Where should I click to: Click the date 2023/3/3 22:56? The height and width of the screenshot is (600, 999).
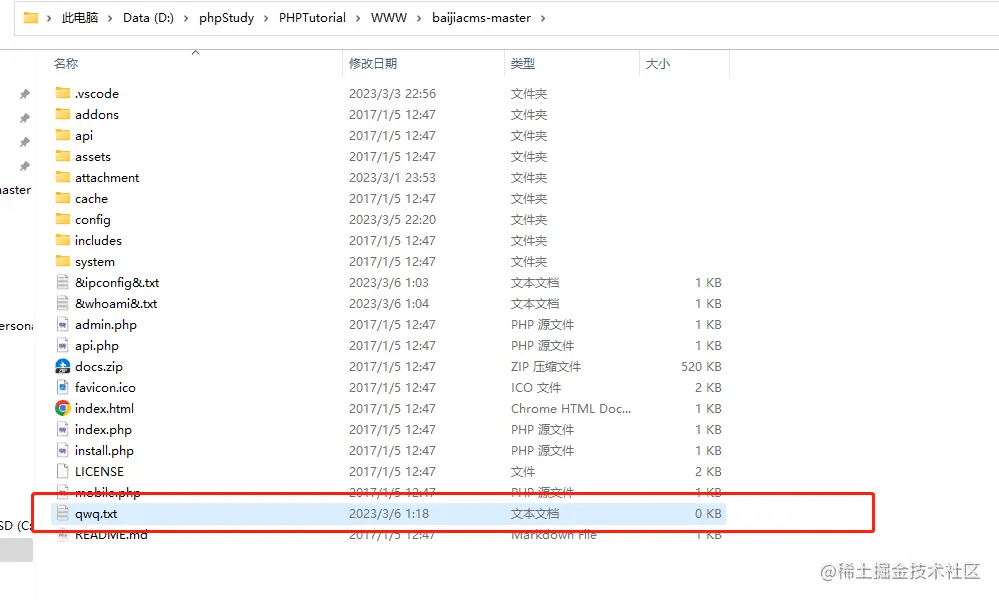click(x=392, y=93)
